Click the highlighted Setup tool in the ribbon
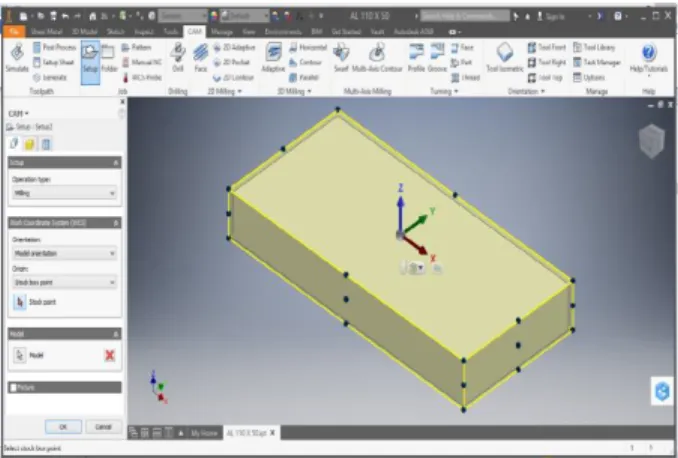The height and width of the screenshot is (458, 678). (x=90, y=62)
